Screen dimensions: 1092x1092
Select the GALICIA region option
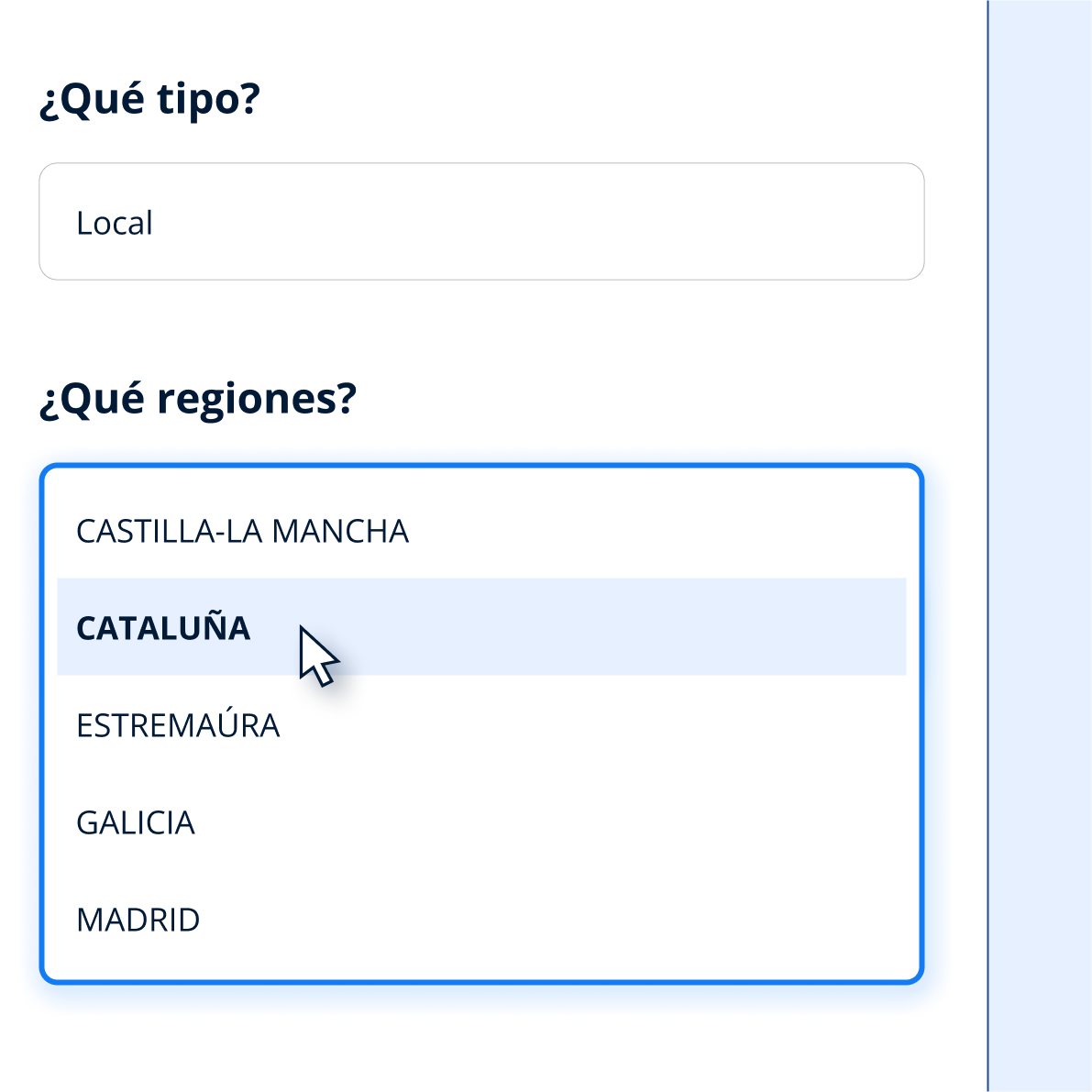click(x=136, y=822)
